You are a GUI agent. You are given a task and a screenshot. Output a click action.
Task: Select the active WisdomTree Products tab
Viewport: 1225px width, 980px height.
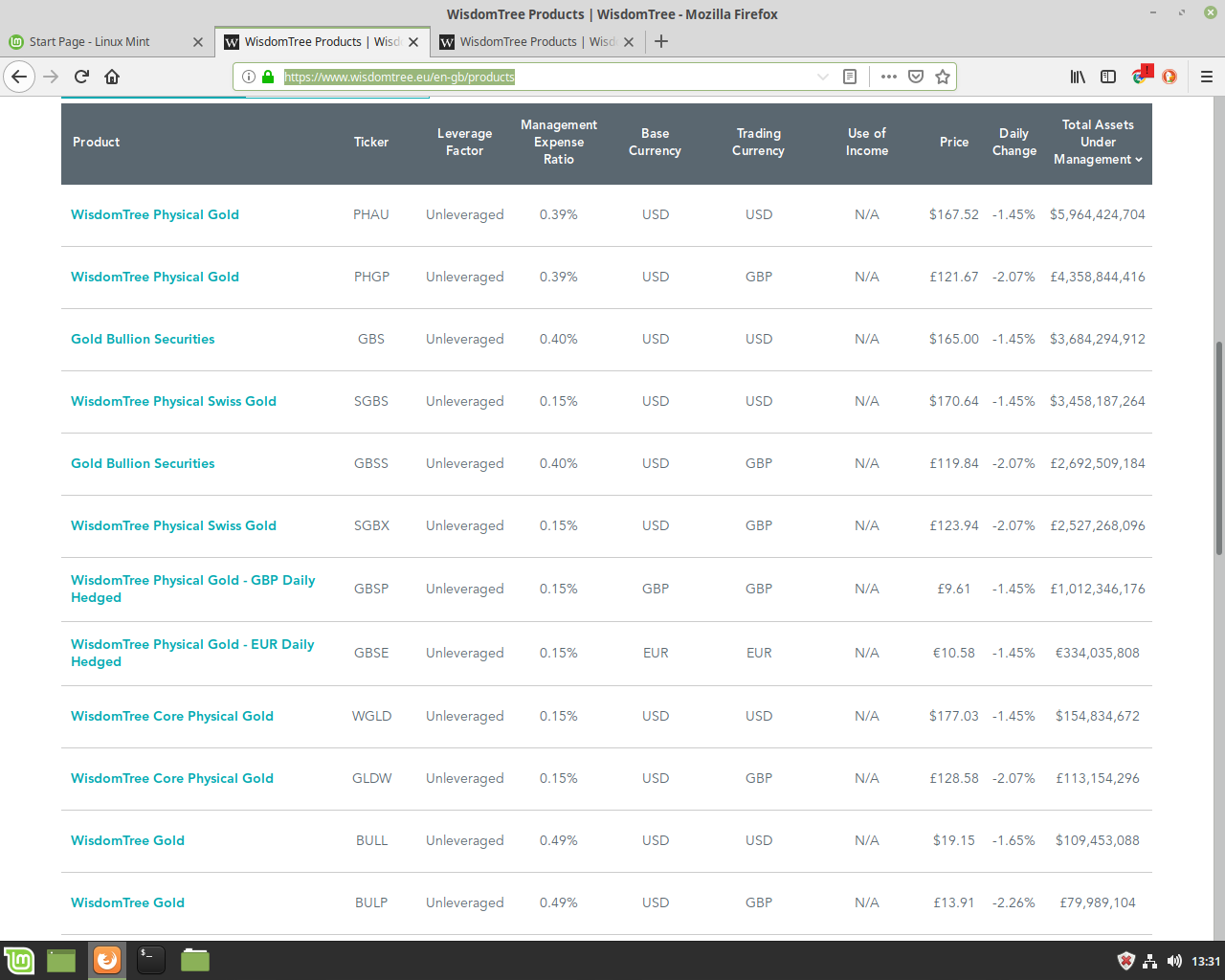click(322, 41)
